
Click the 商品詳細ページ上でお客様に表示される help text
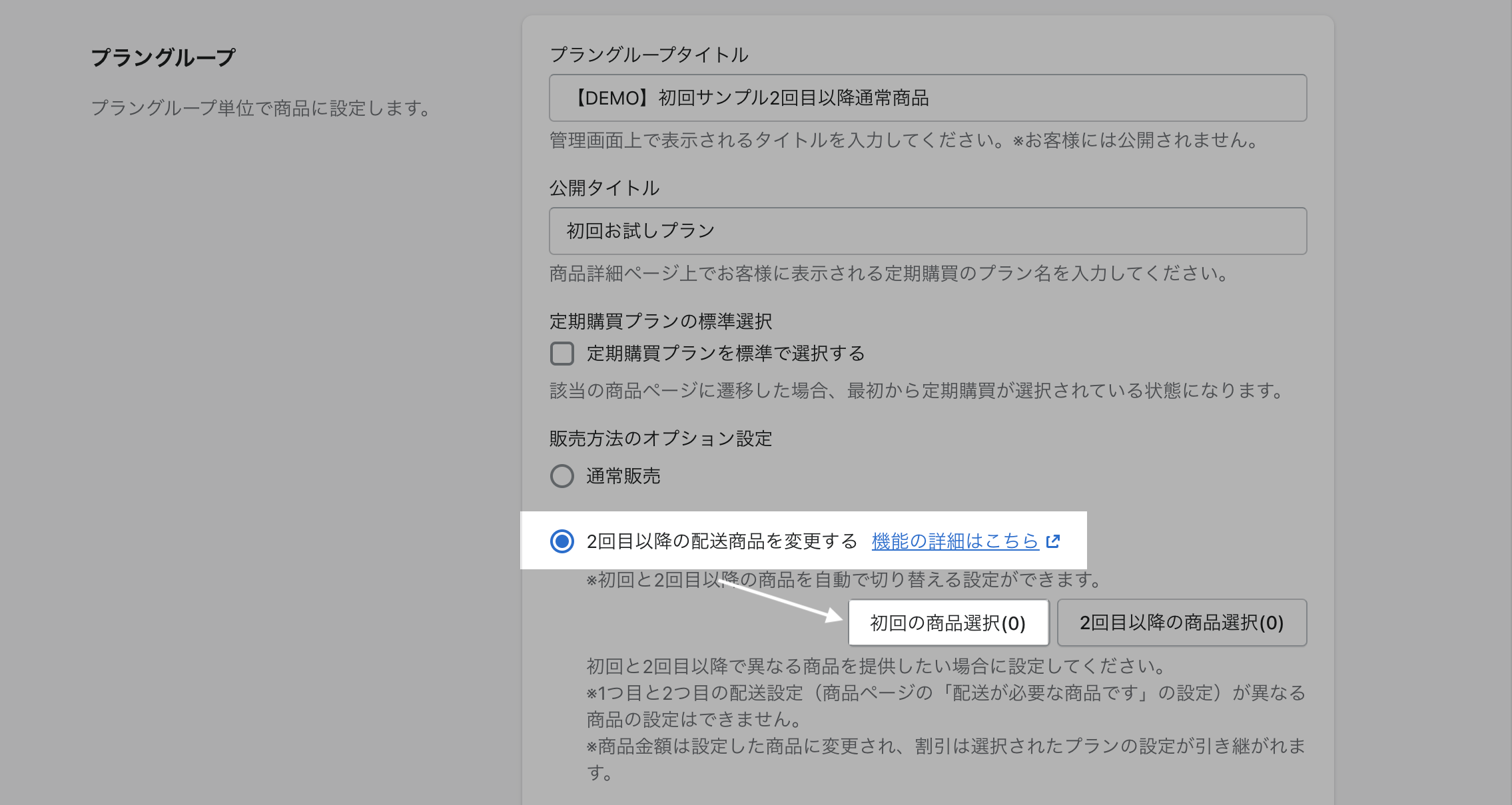tap(889, 274)
